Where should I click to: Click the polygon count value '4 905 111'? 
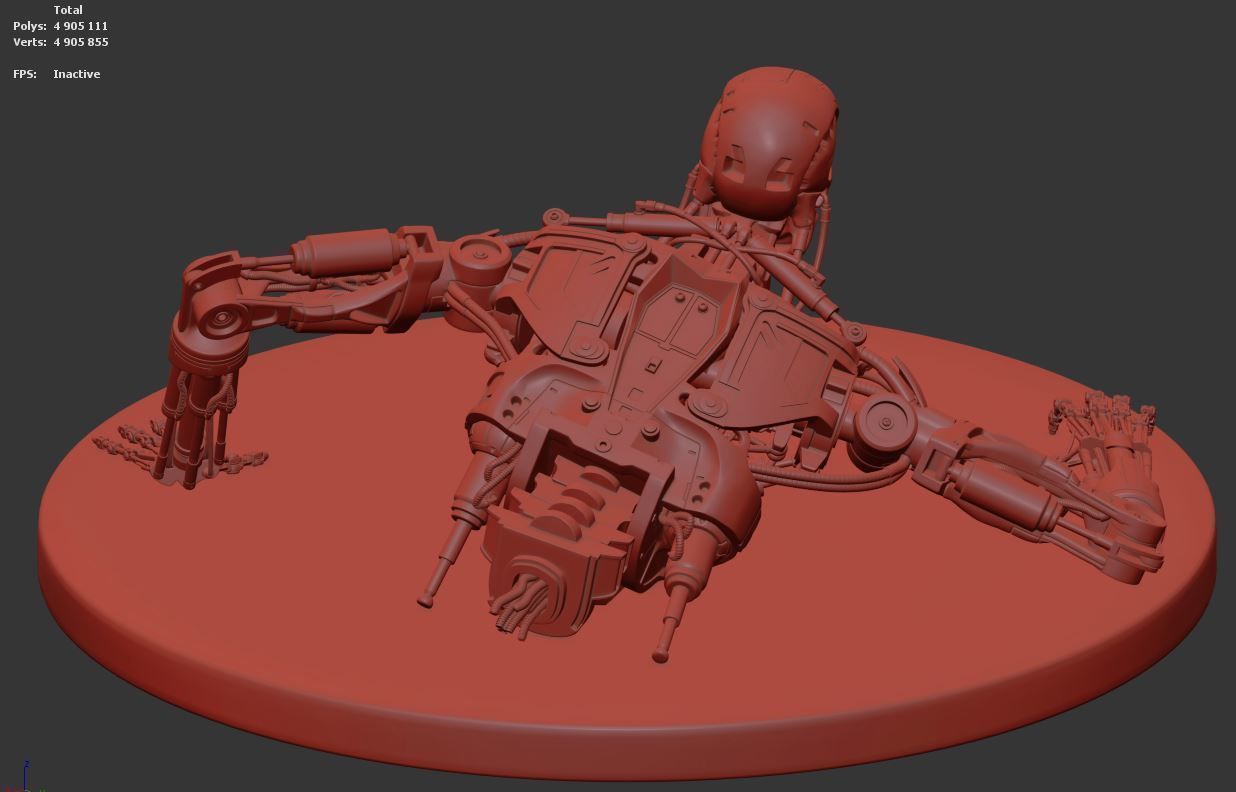coord(81,26)
